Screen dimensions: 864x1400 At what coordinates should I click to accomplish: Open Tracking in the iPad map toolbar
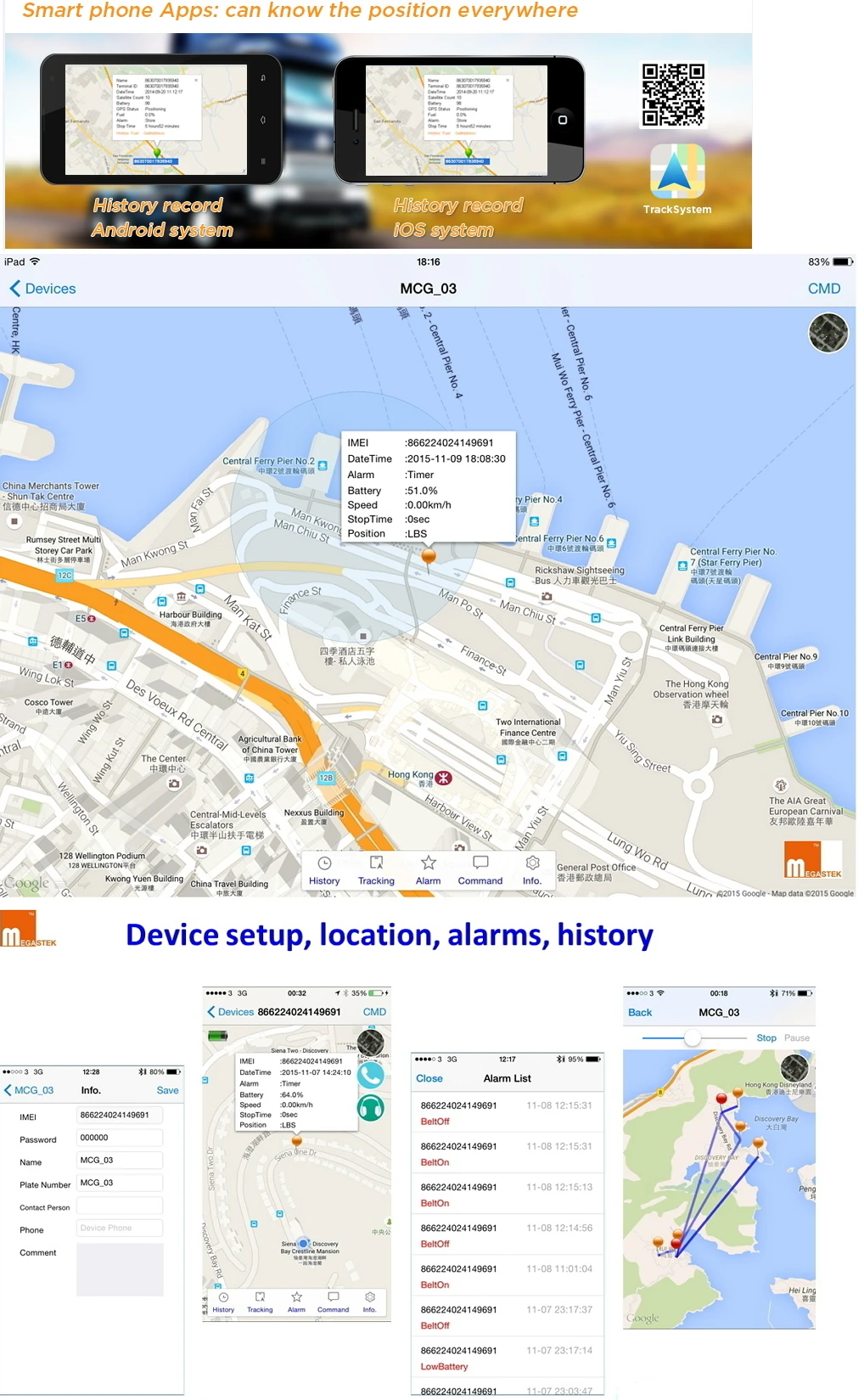pyautogui.click(x=376, y=871)
